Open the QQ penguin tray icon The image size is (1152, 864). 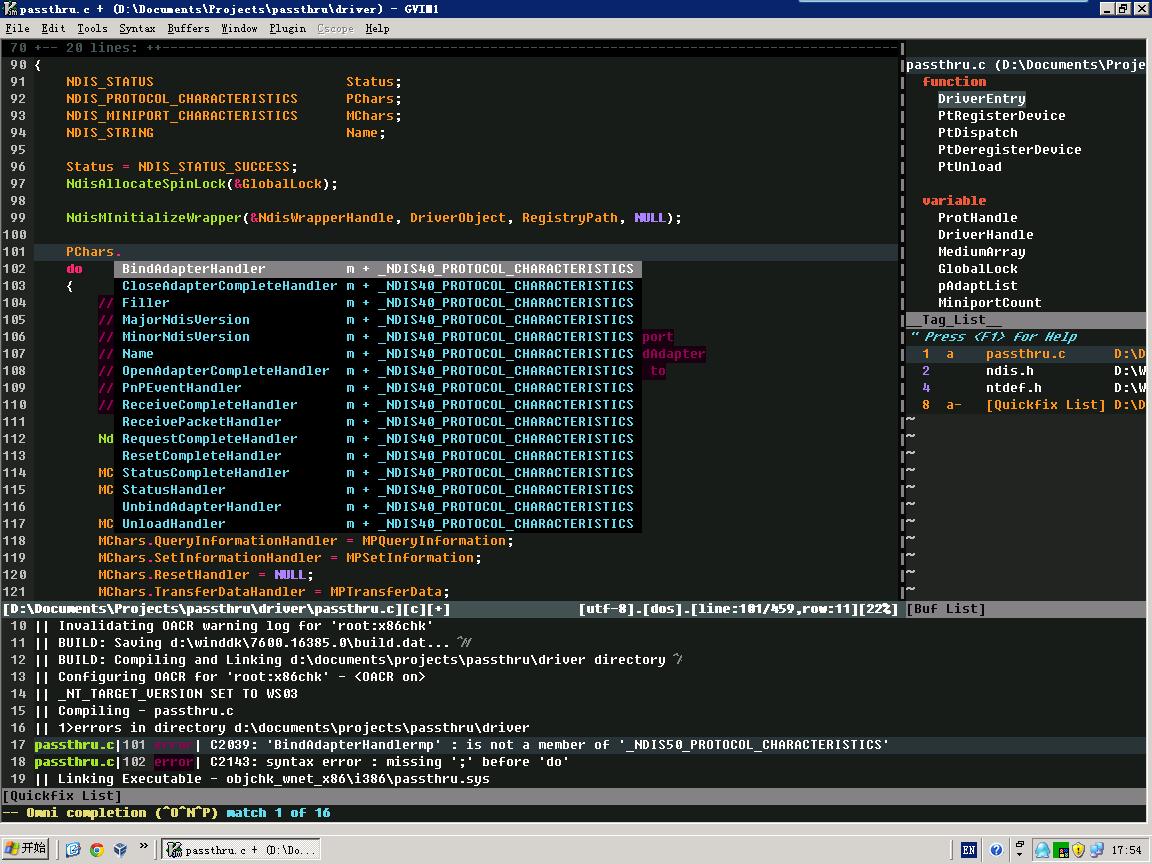(x=1042, y=850)
